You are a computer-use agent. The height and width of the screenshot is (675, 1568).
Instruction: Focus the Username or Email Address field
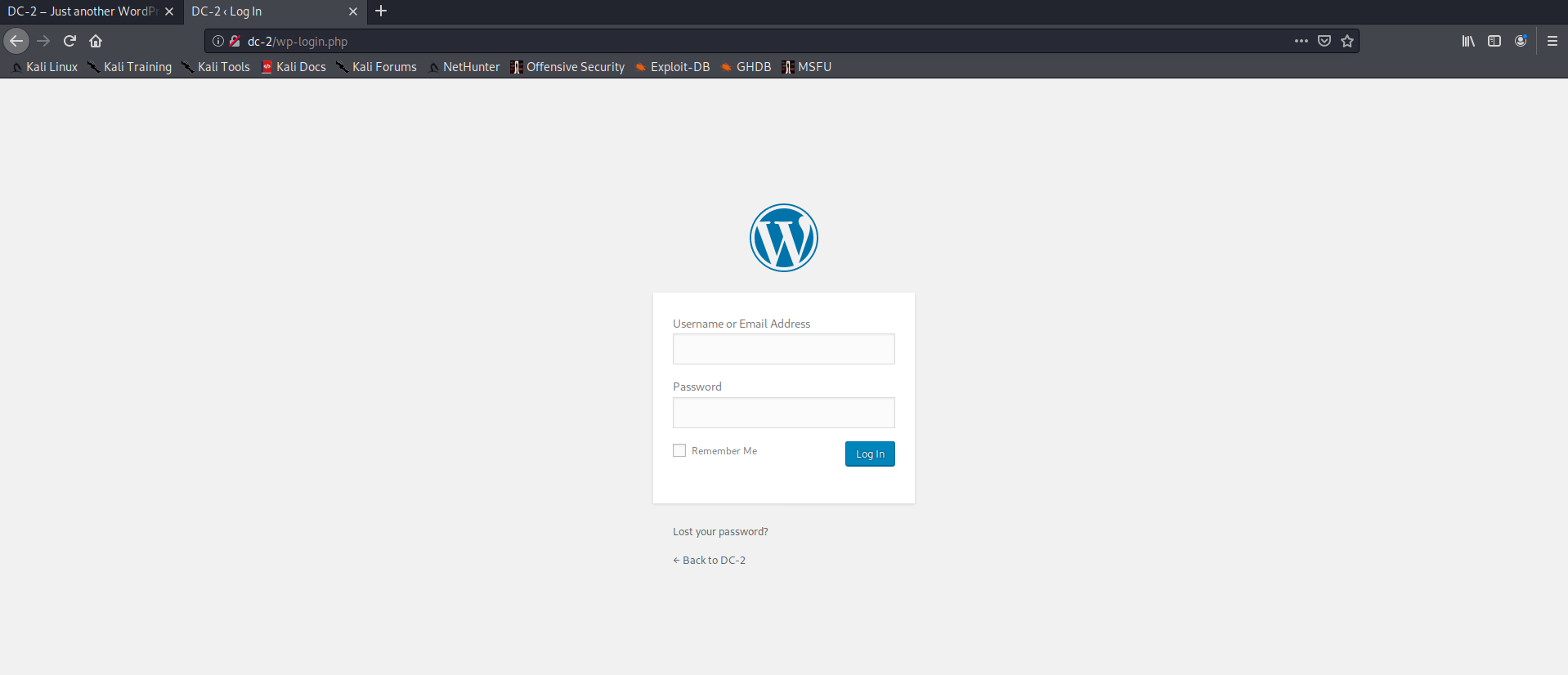(x=784, y=349)
